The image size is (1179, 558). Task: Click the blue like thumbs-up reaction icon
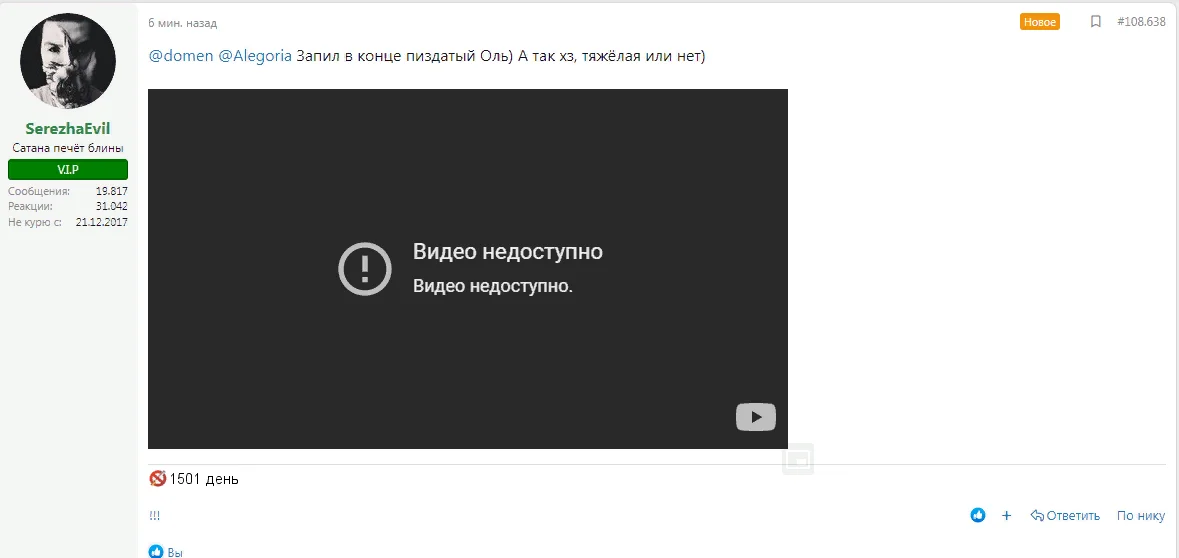click(x=977, y=515)
